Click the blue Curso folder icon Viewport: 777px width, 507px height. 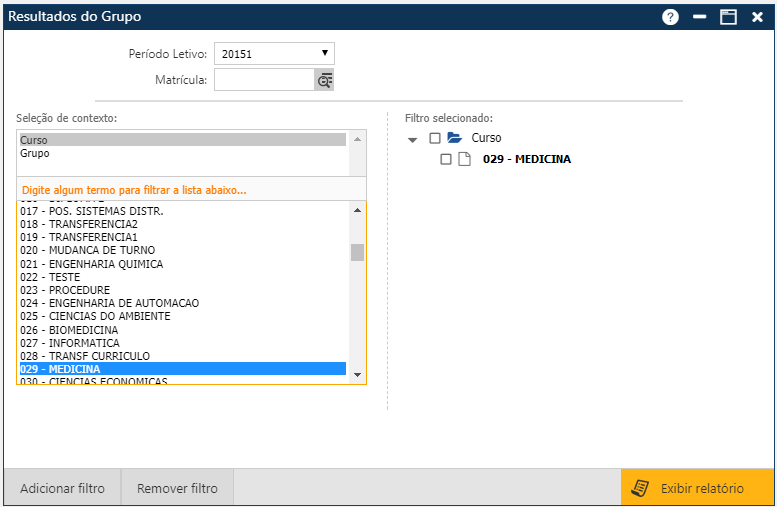coord(454,138)
